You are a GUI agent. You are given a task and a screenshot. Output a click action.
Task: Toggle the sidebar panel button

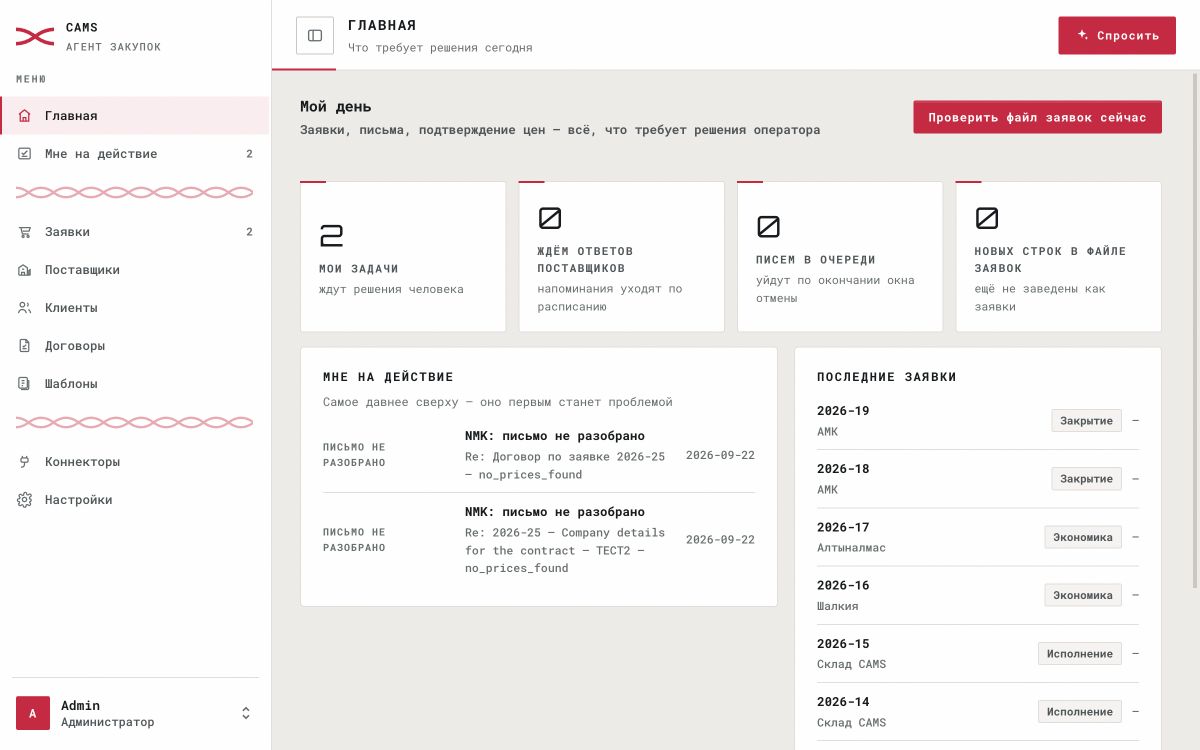pyautogui.click(x=315, y=36)
